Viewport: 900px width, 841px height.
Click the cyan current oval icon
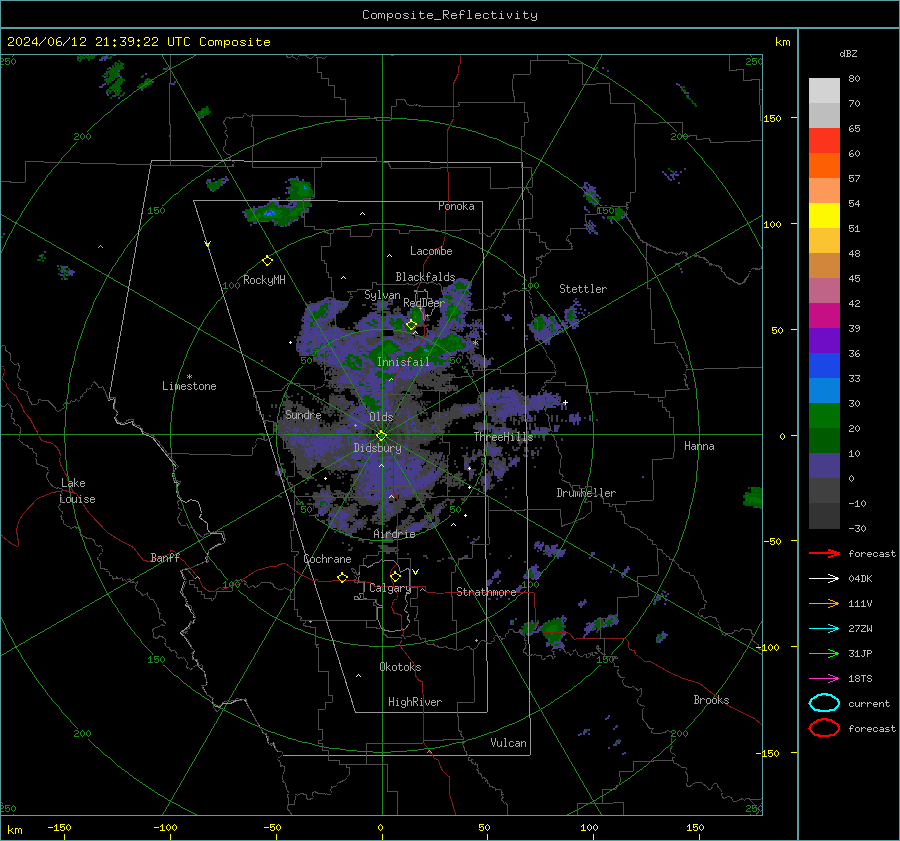(824, 703)
